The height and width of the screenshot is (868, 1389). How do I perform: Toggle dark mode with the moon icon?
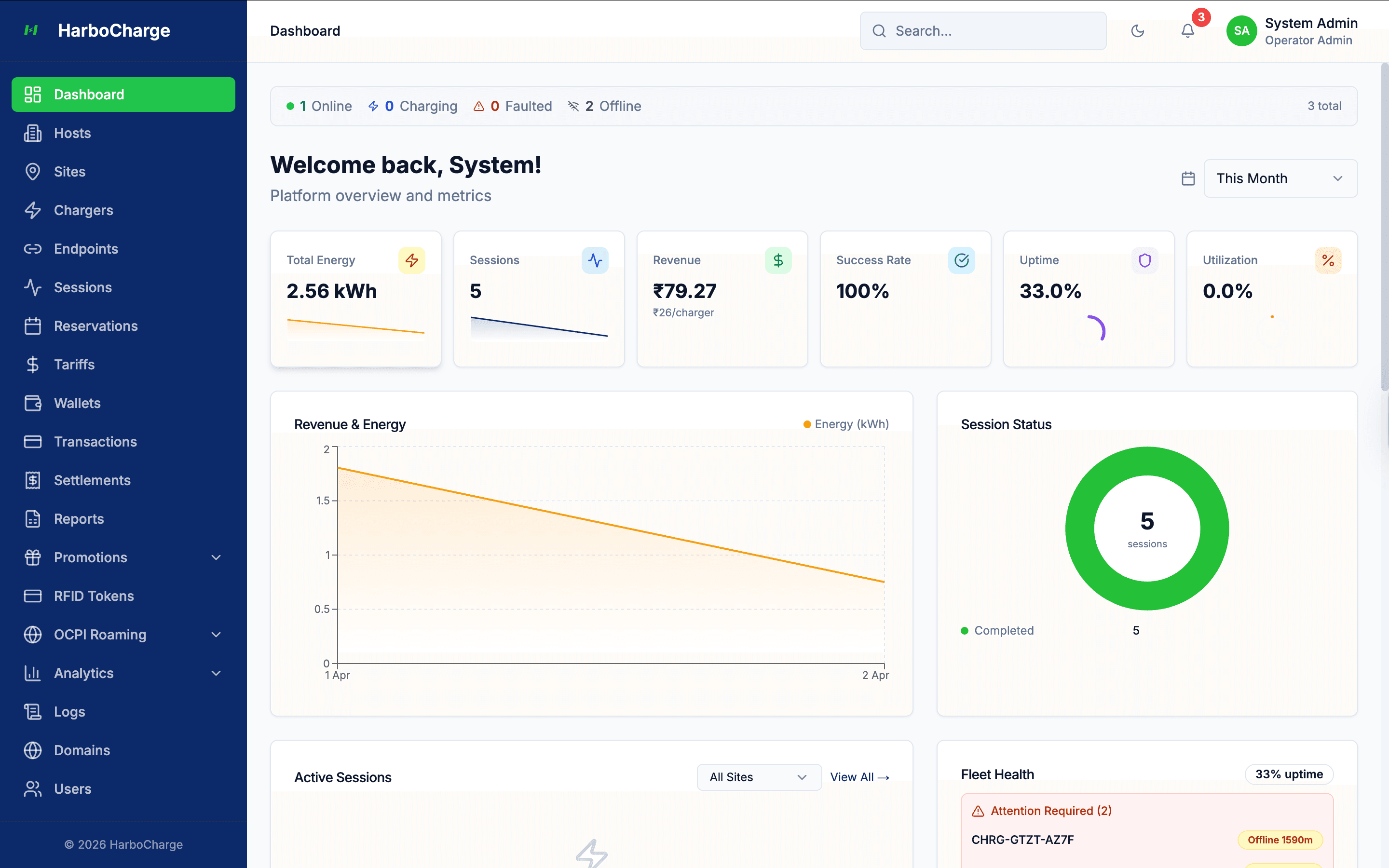[x=1138, y=31]
